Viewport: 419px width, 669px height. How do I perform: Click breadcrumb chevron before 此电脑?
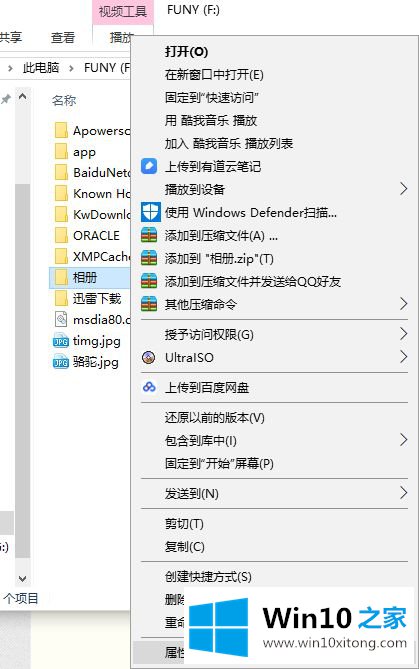10,68
